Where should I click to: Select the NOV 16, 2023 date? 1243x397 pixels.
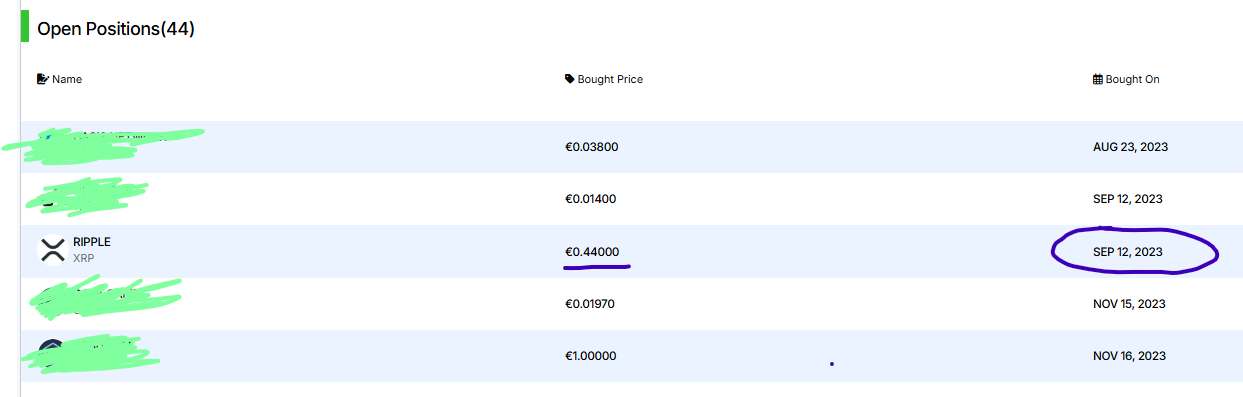[x=1130, y=356]
